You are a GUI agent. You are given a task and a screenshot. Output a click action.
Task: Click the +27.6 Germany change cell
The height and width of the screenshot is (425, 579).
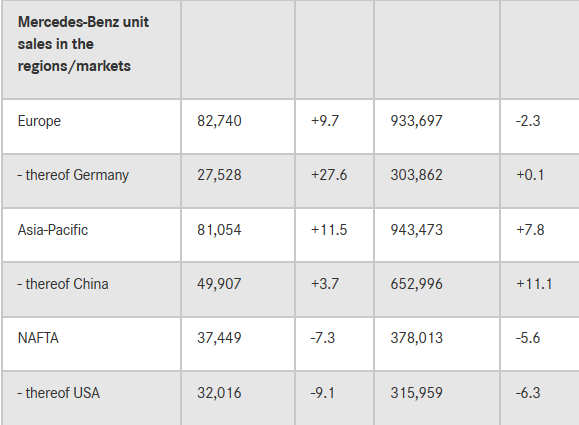coord(329,175)
